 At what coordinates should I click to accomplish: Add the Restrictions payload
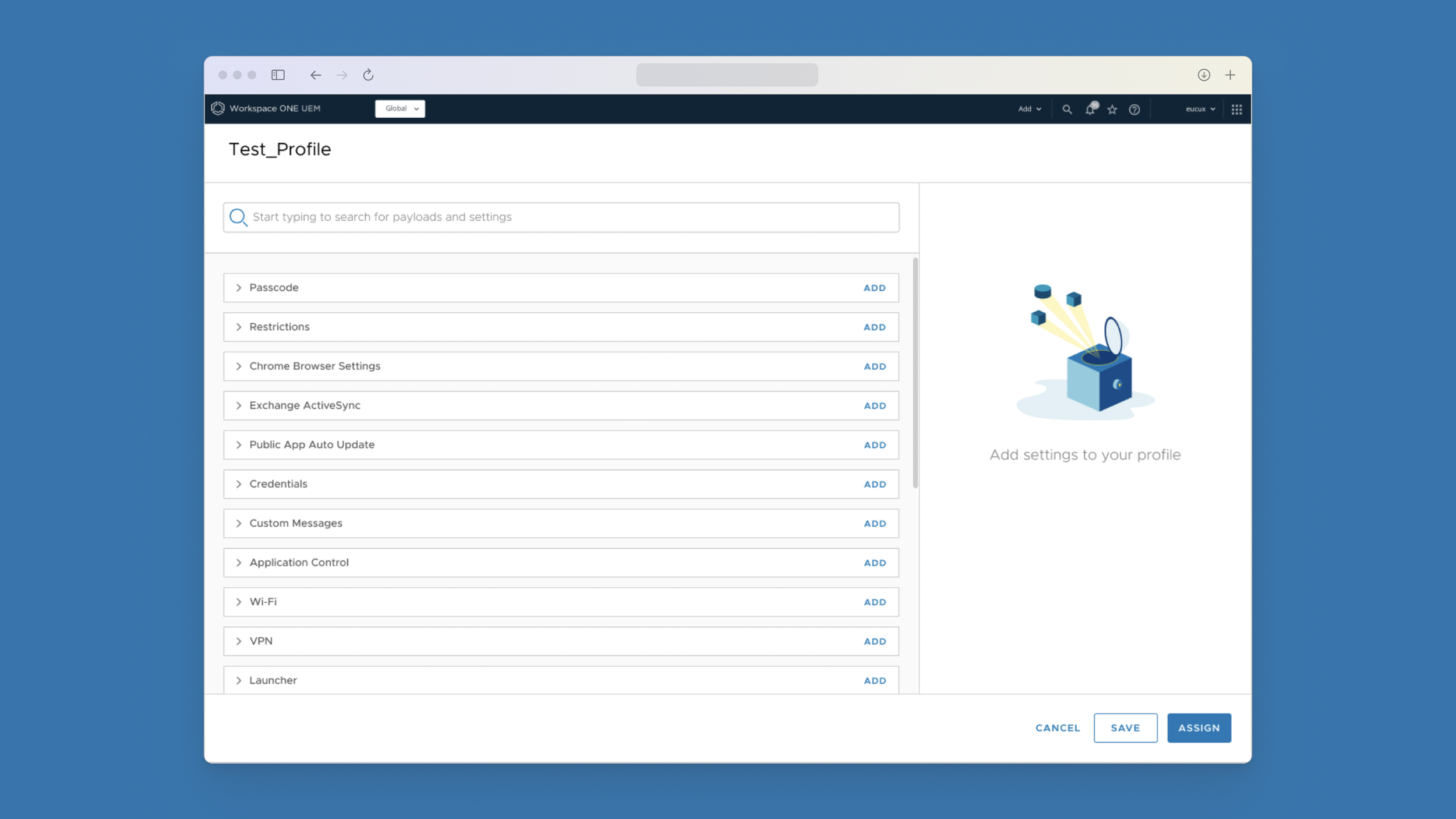pos(874,327)
